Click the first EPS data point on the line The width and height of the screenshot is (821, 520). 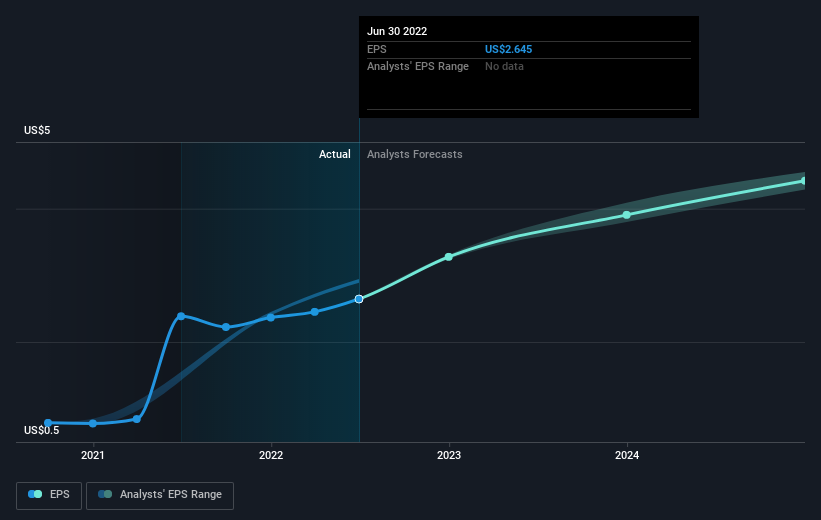click(x=48, y=422)
